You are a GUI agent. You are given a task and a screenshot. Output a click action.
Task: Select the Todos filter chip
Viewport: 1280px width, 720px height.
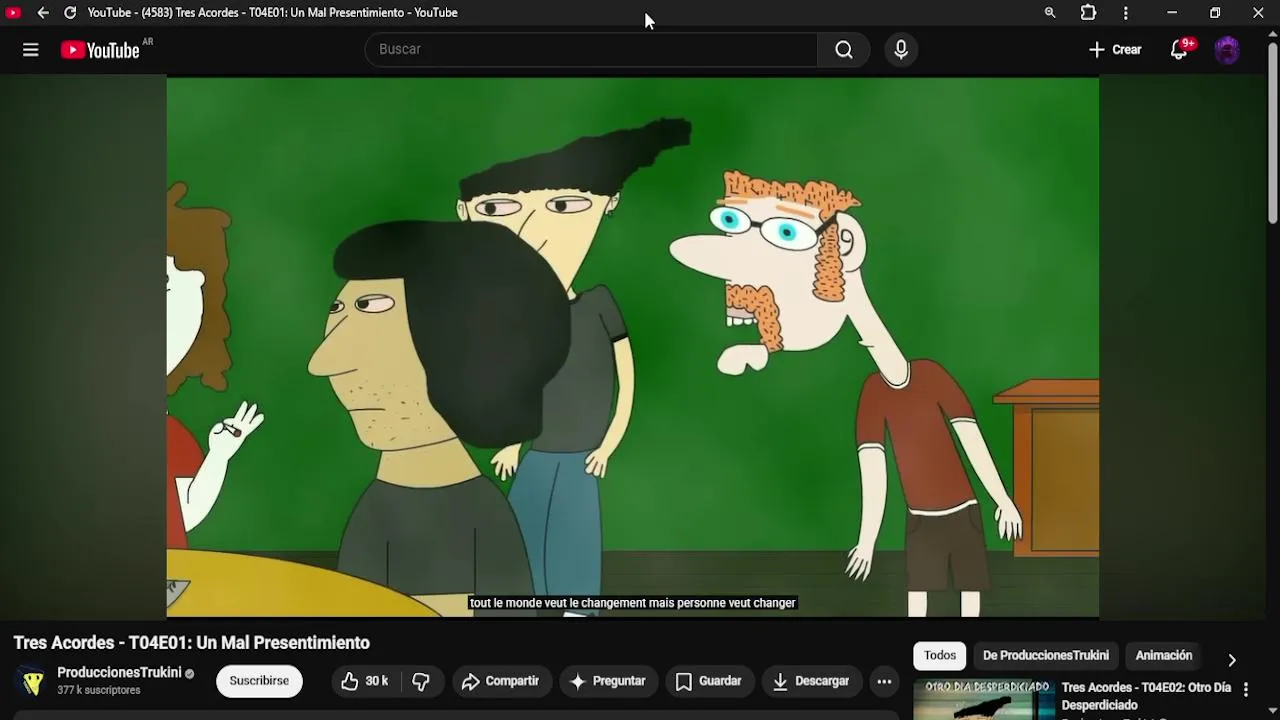[x=940, y=656]
